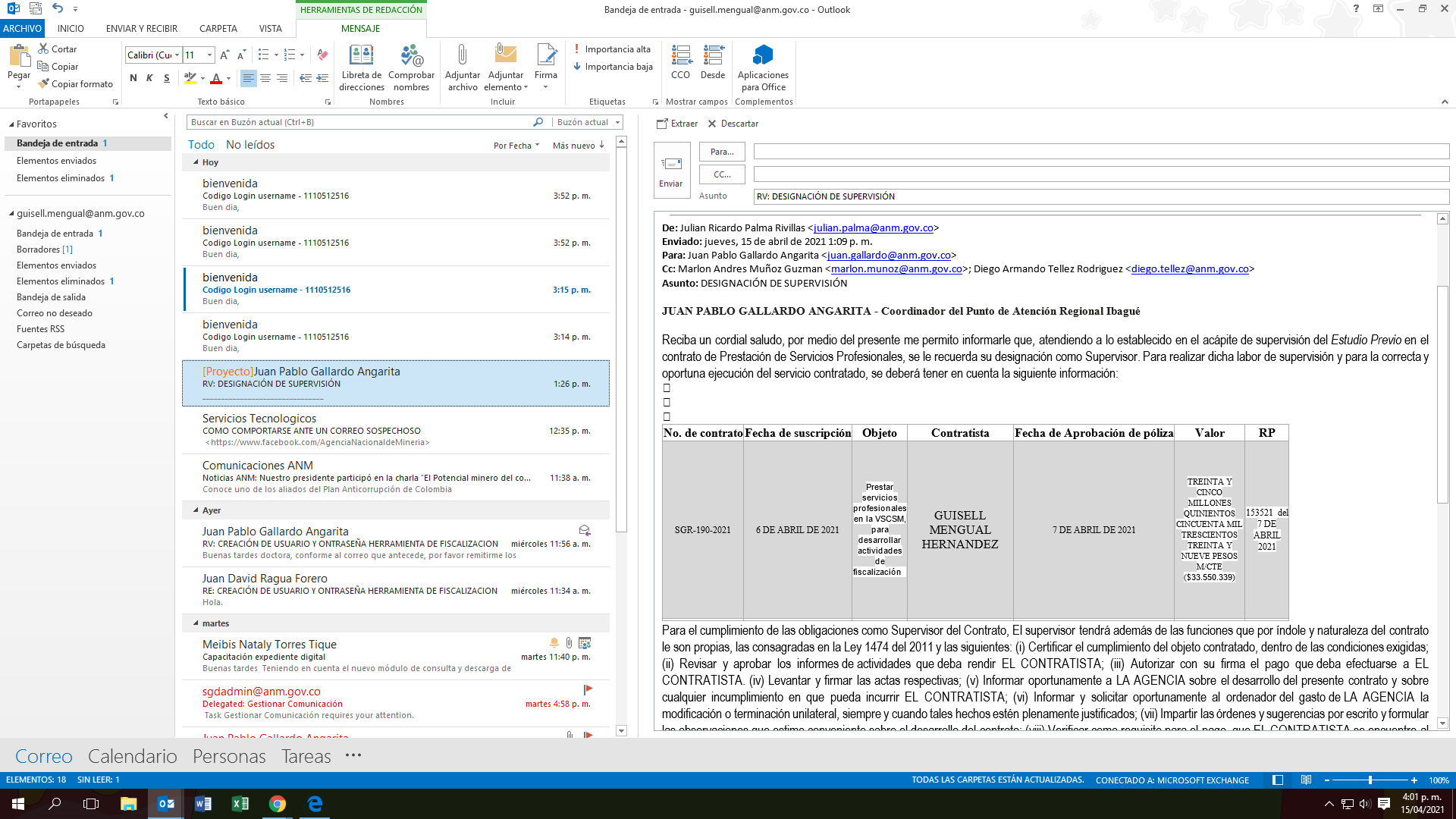The width and height of the screenshot is (1456, 819).
Task: Toggle Importancia alta
Action: click(x=612, y=49)
